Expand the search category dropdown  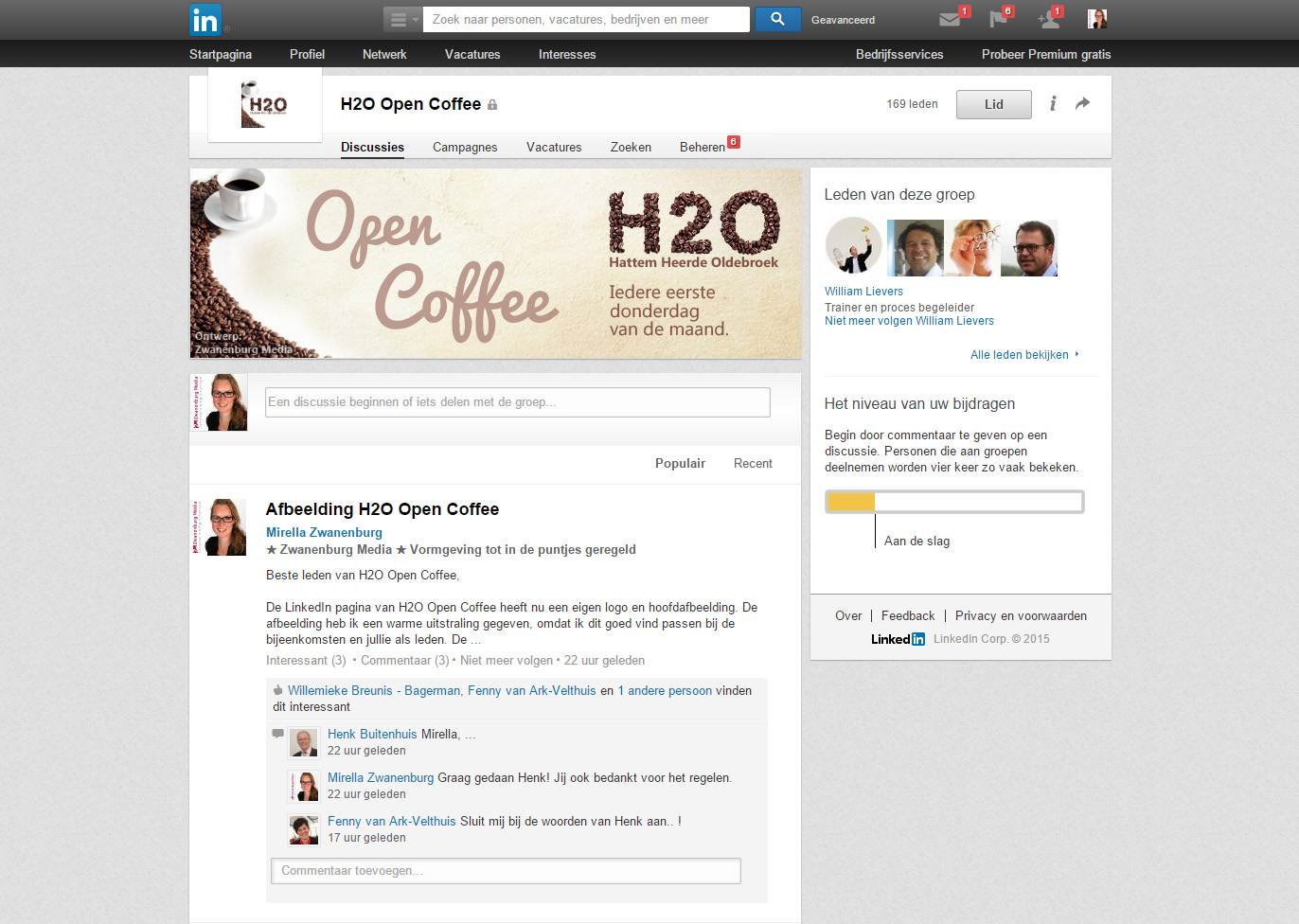[x=402, y=19]
